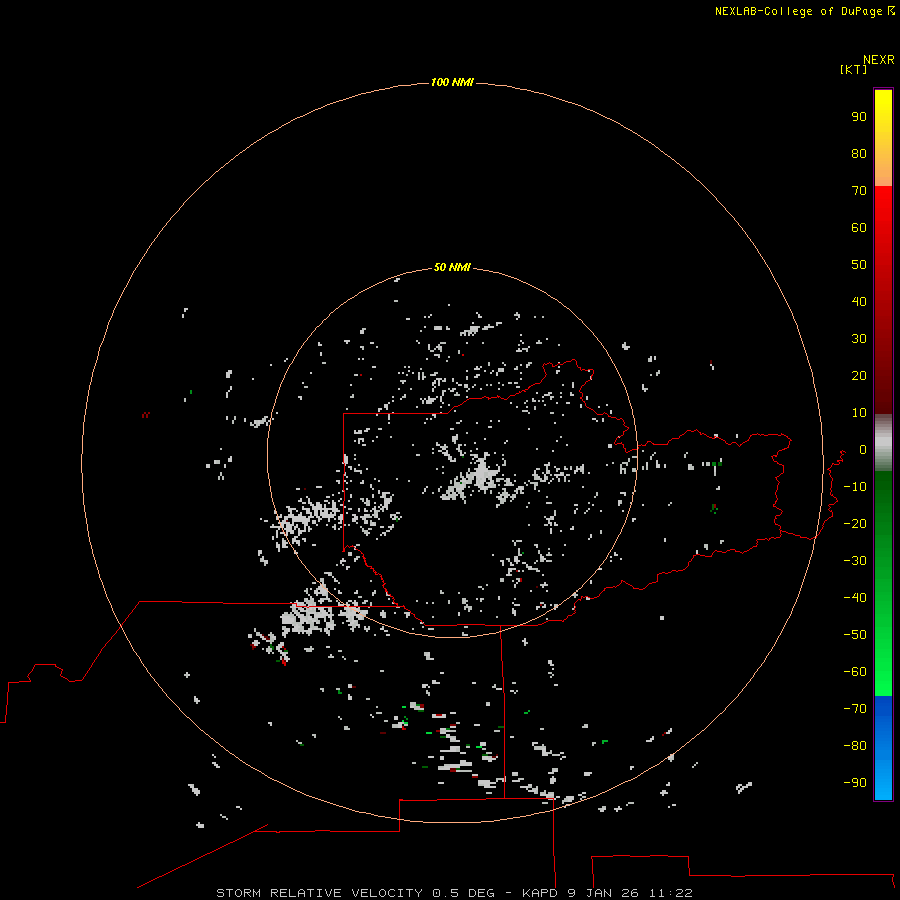Click the 20 value on the velocity scale

coord(859,375)
